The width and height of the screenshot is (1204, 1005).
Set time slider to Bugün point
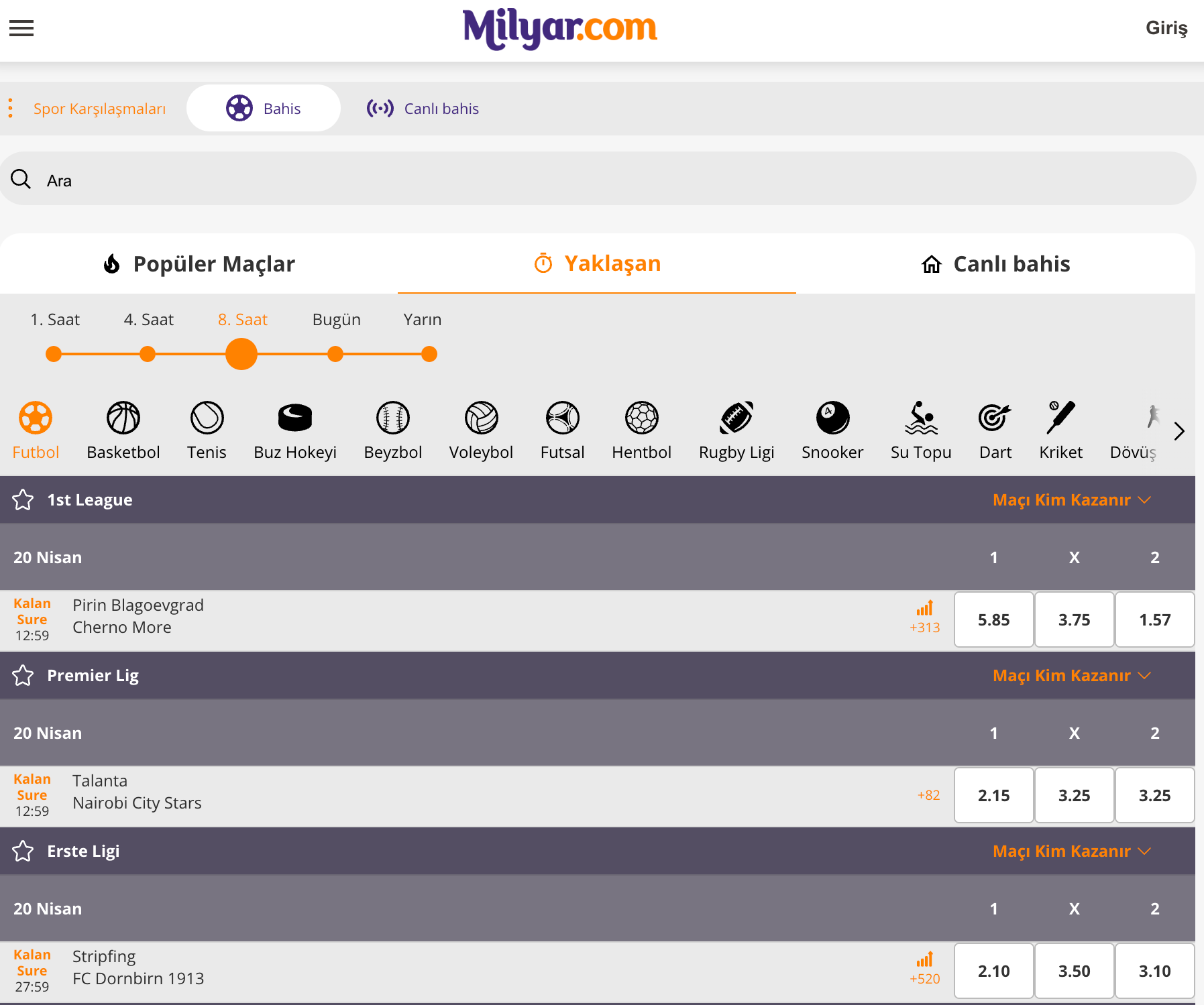pyautogui.click(x=335, y=354)
